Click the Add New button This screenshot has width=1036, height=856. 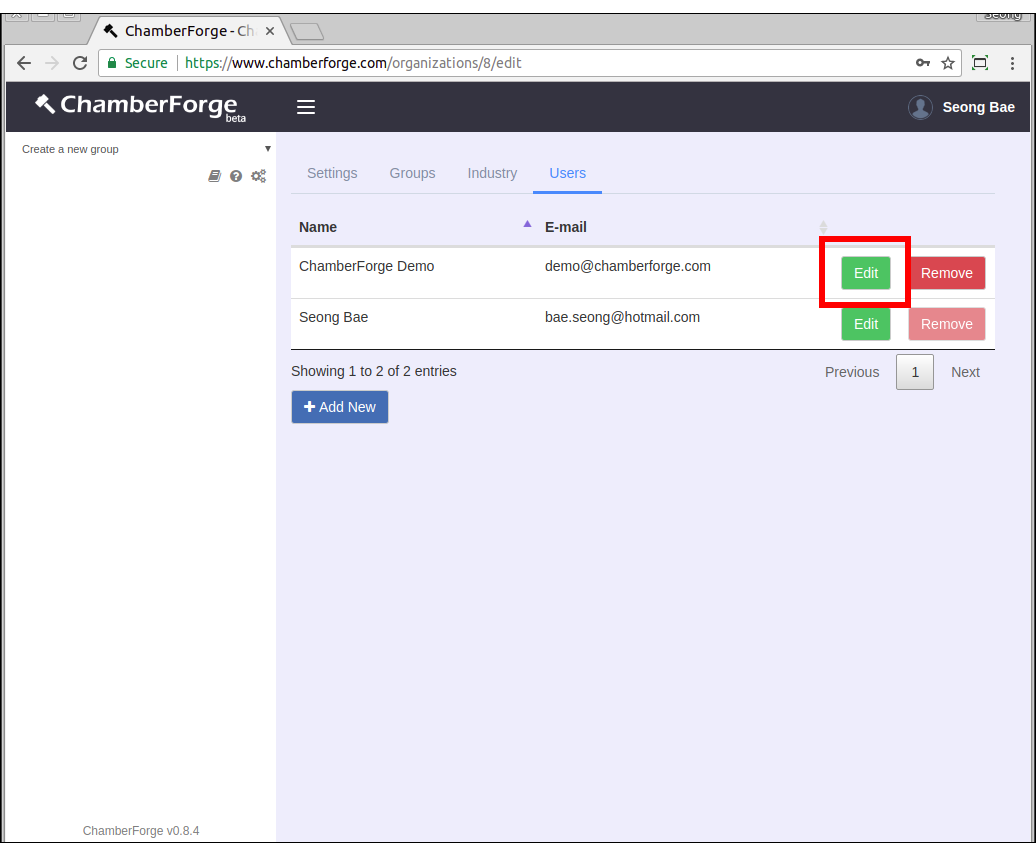[x=339, y=407]
